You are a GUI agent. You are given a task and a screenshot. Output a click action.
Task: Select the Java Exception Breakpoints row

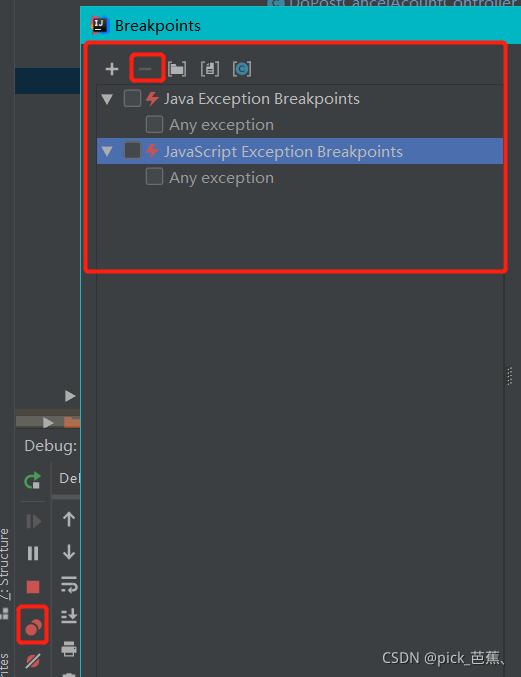(x=300, y=99)
